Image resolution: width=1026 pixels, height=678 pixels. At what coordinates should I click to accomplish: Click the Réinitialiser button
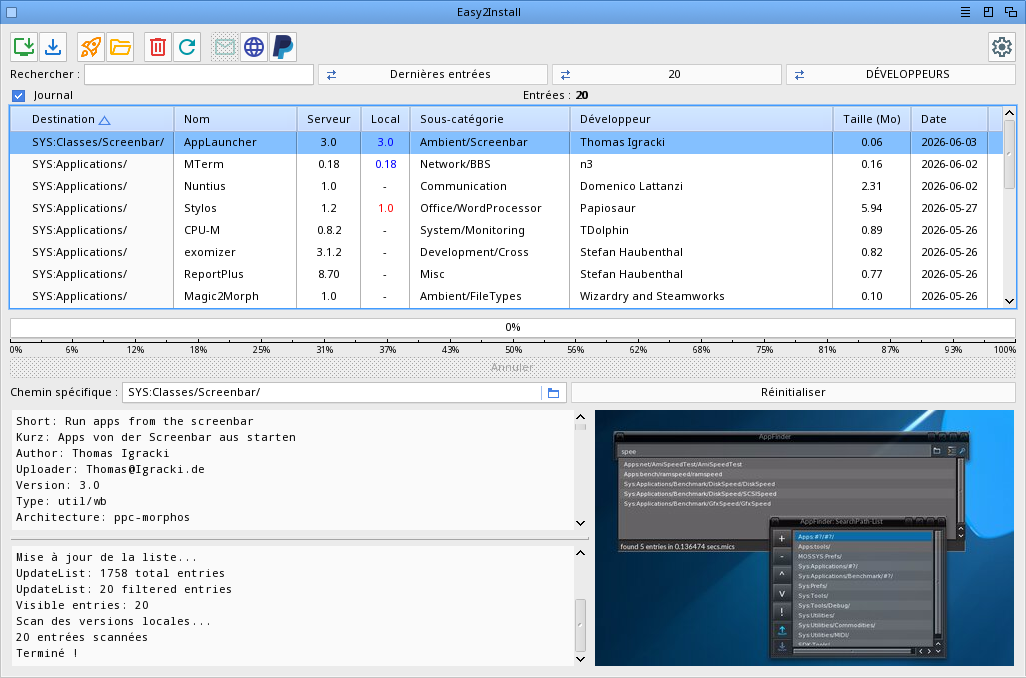(793, 393)
